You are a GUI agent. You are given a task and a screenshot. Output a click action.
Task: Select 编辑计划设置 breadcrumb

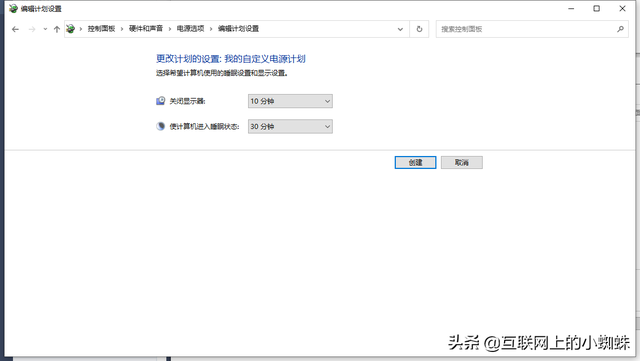tap(238, 29)
